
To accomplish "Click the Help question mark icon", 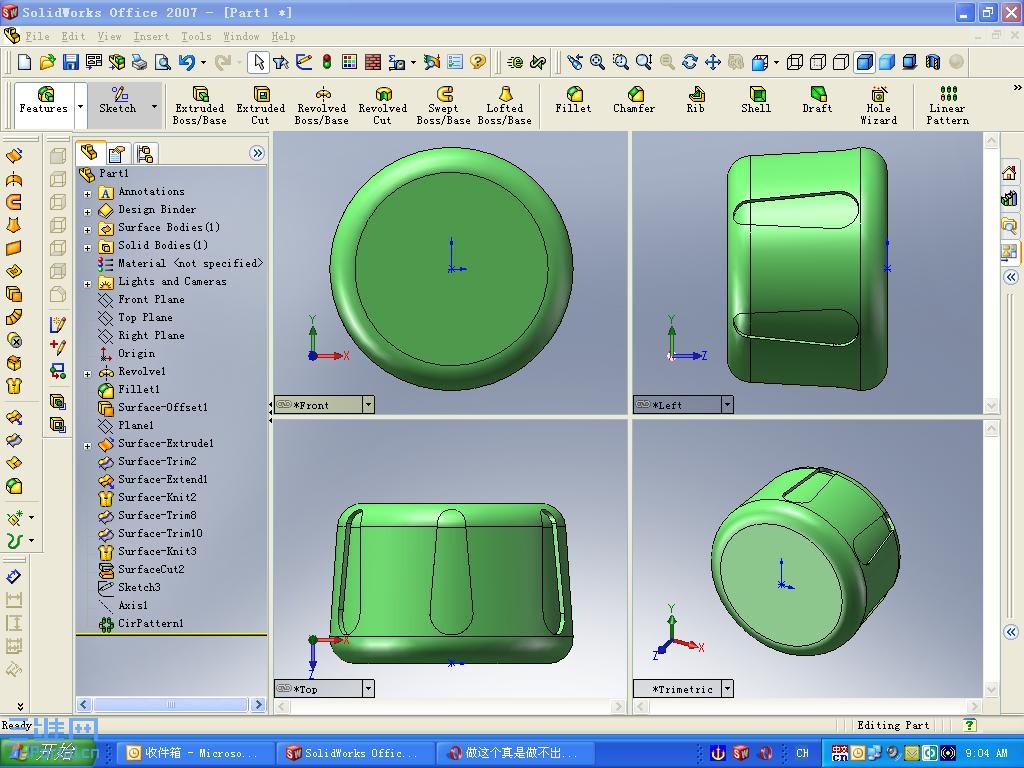I will (x=478, y=62).
